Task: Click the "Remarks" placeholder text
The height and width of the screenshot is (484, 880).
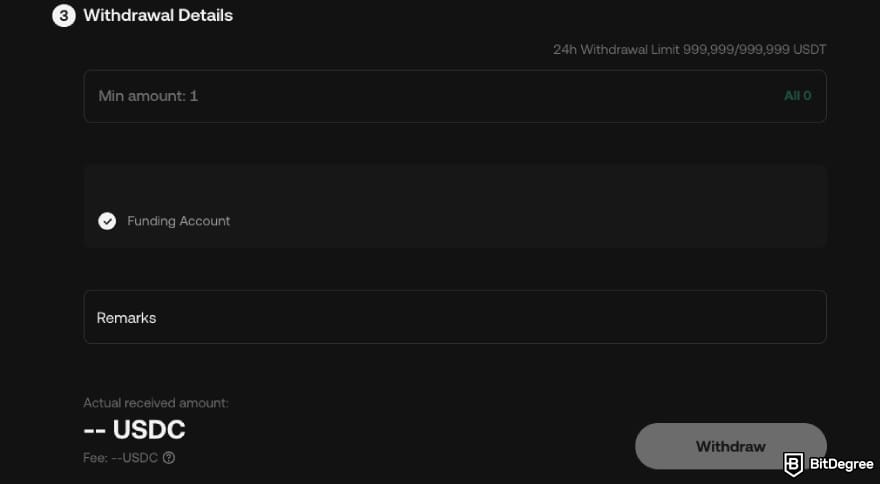Action: click(126, 318)
